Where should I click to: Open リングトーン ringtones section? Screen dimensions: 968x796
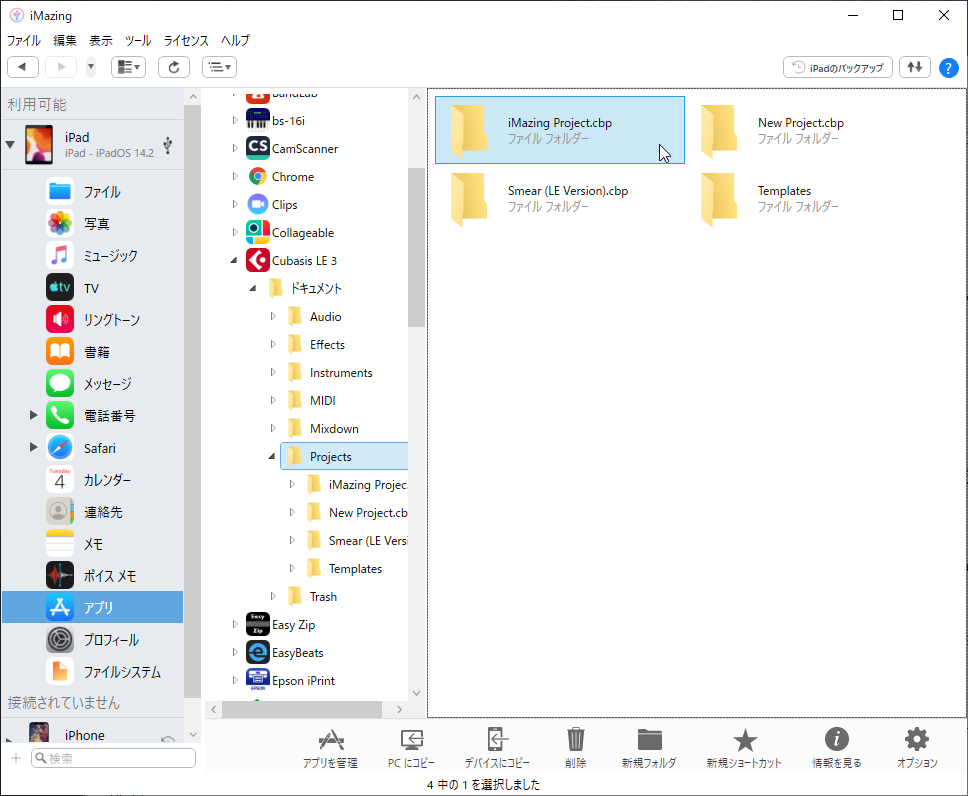click(x=93, y=319)
